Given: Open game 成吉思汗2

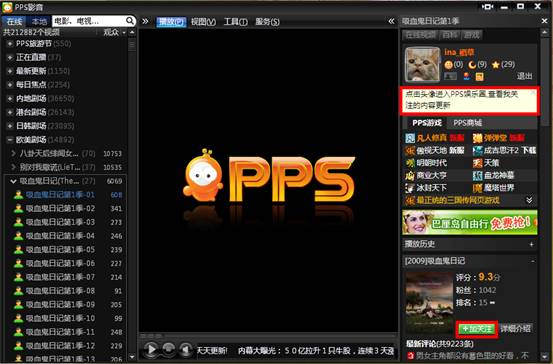Looking at the screenshot, I should coord(501,151).
